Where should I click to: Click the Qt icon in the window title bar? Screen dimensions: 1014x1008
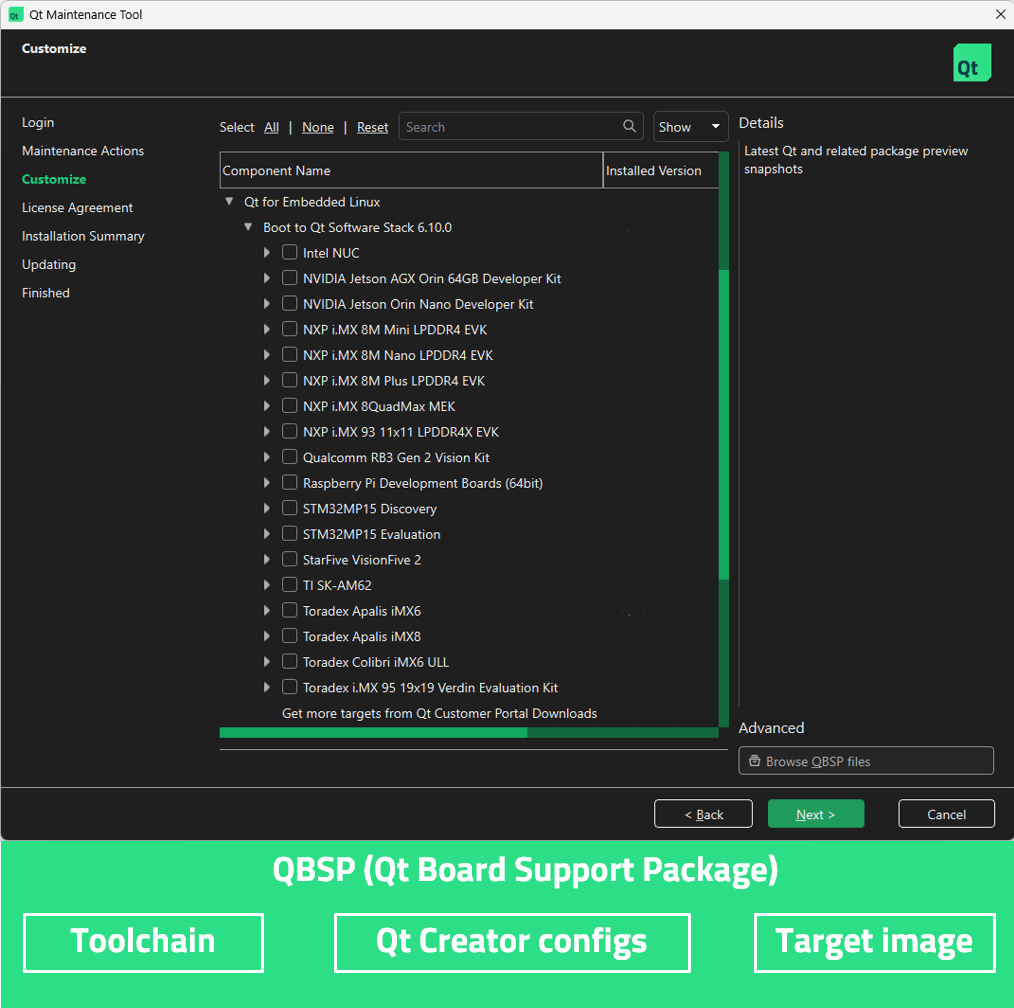click(x=14, y=14)
